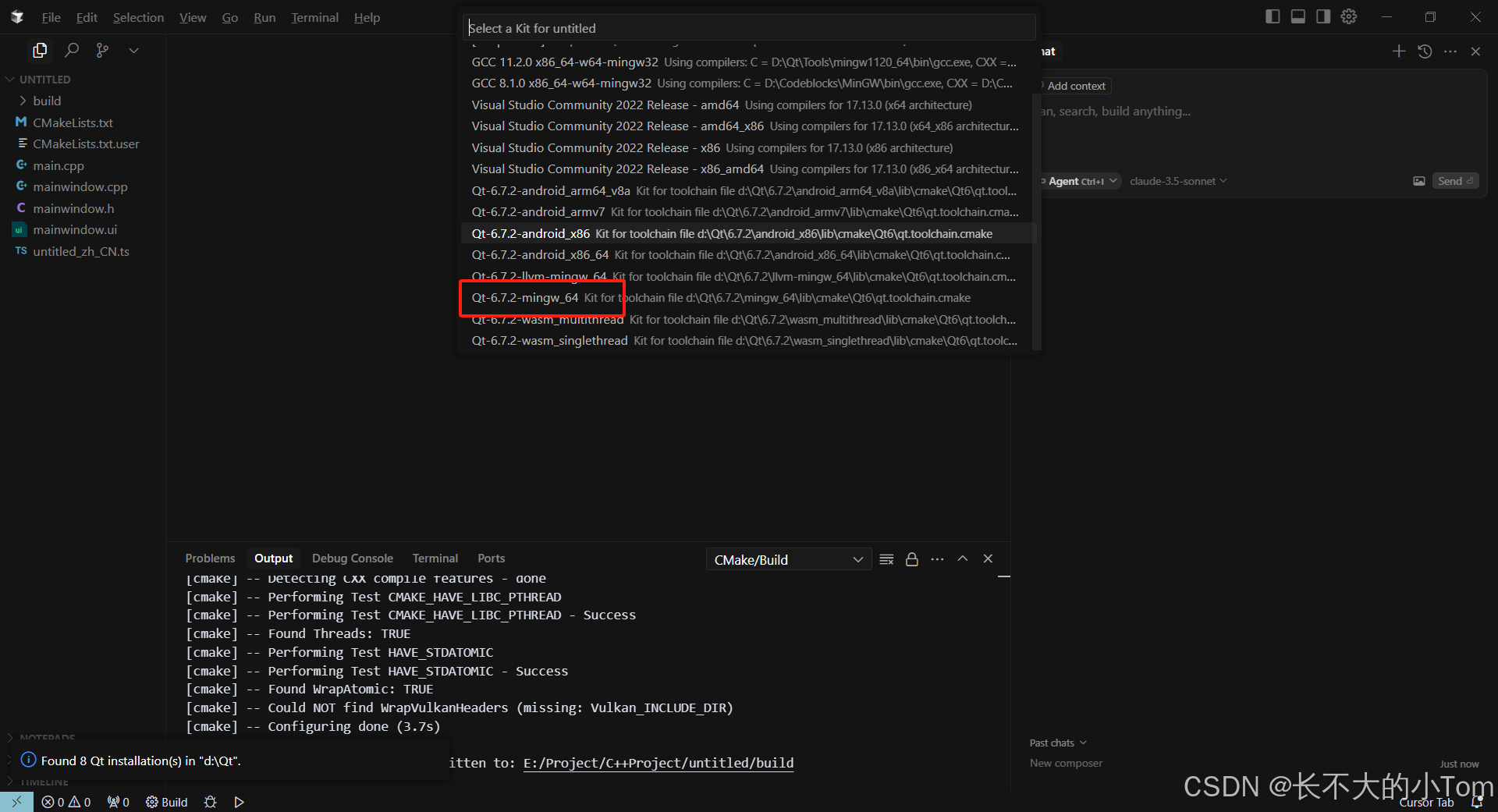The image size is (1498, 812).
Task: Switch to the panel Terminal tab
Action: pos(435,558)
